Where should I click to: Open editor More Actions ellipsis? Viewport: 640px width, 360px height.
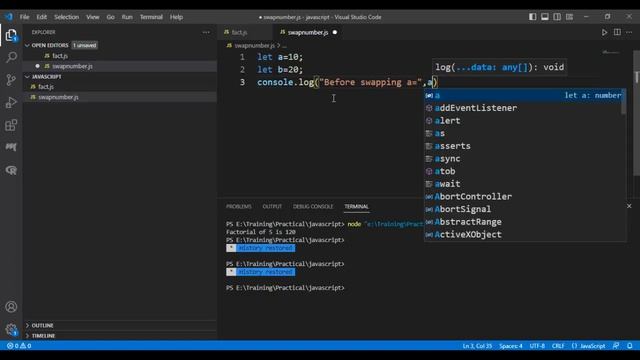[629, 32]
